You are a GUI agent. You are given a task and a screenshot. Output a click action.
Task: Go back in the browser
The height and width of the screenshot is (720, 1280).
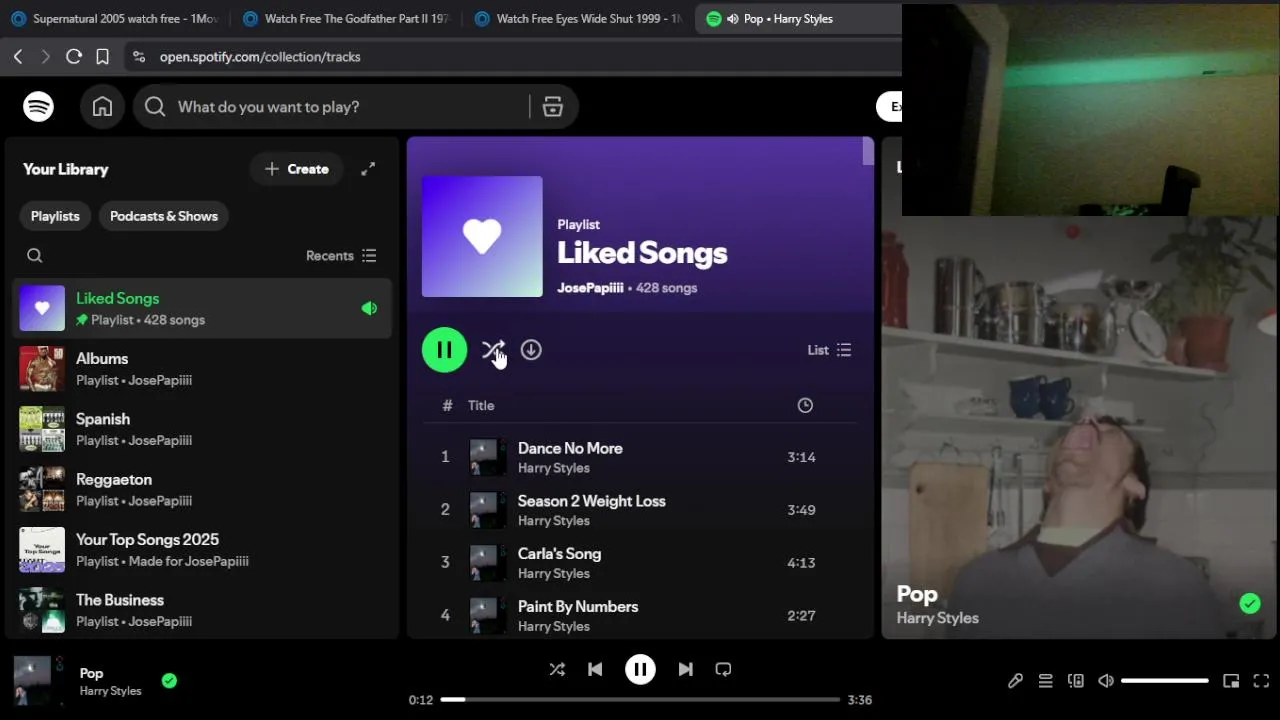coord(18,57)
